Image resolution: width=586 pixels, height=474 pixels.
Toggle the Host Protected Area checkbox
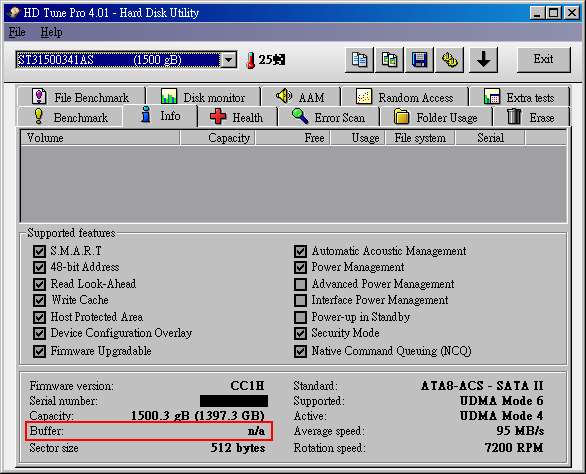click(x=39, y=317)
